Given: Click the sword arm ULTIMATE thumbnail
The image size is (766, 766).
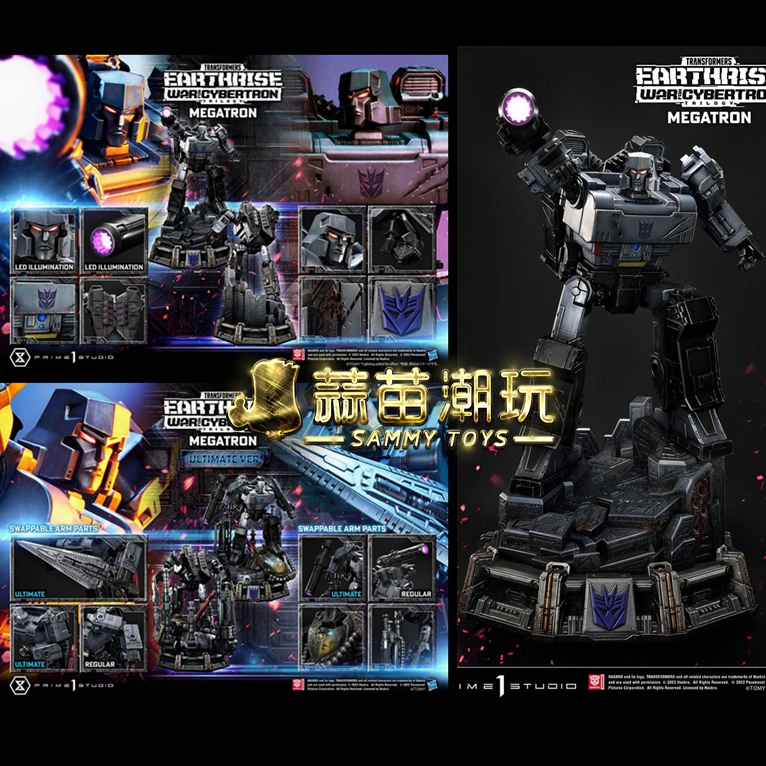Looking at the screenshot, I should 79,568.
